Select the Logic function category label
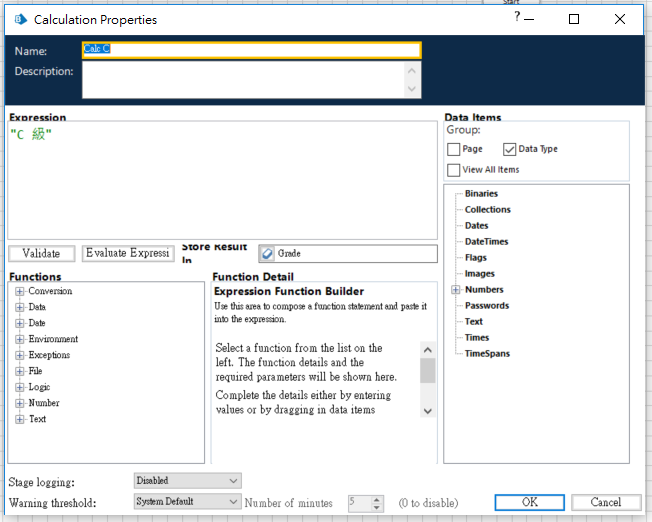652x522 pixels. coord(39,387)
